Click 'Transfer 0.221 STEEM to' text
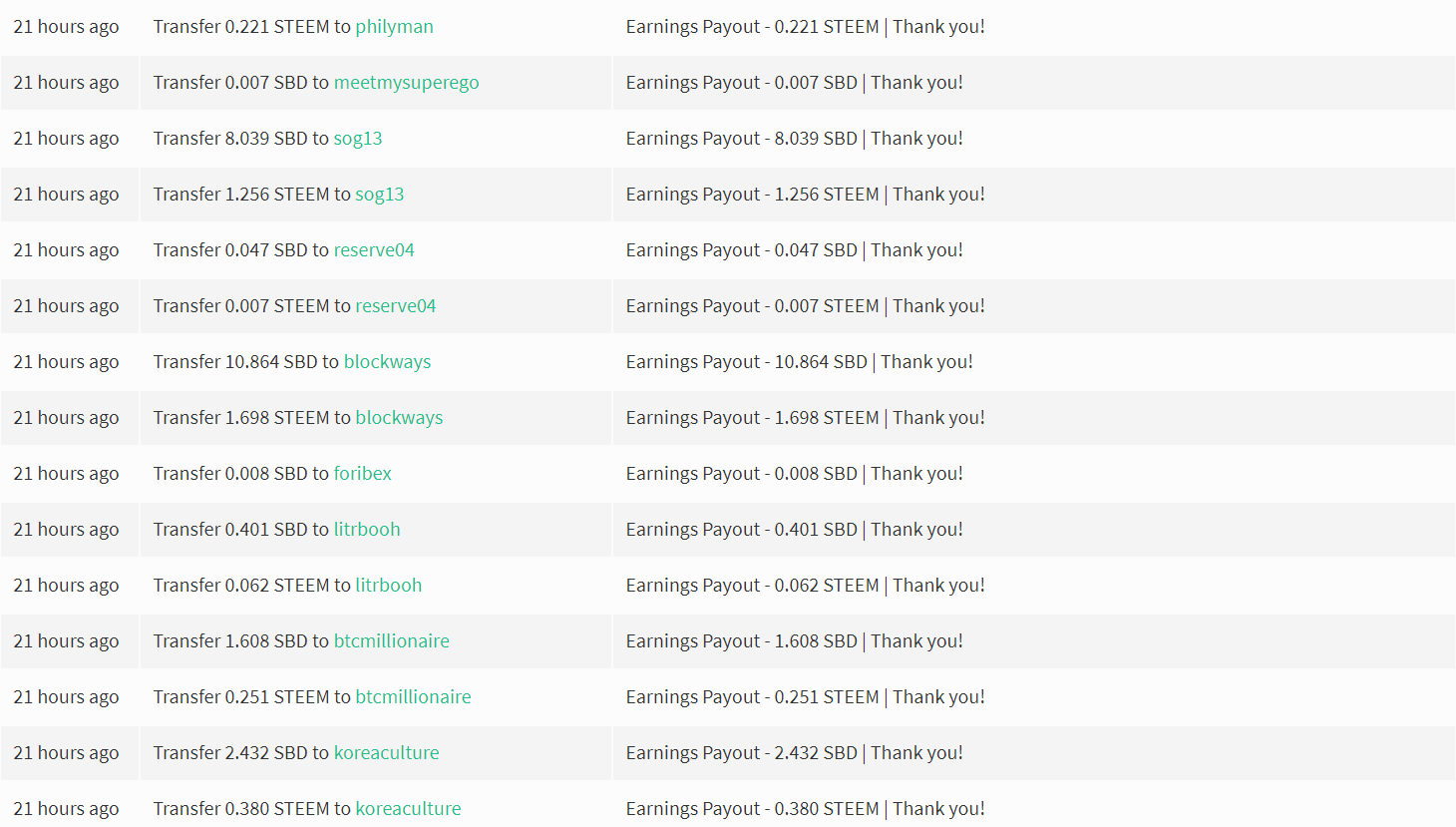Viewport: 1456px width, 827px height. tap(252, 27)
